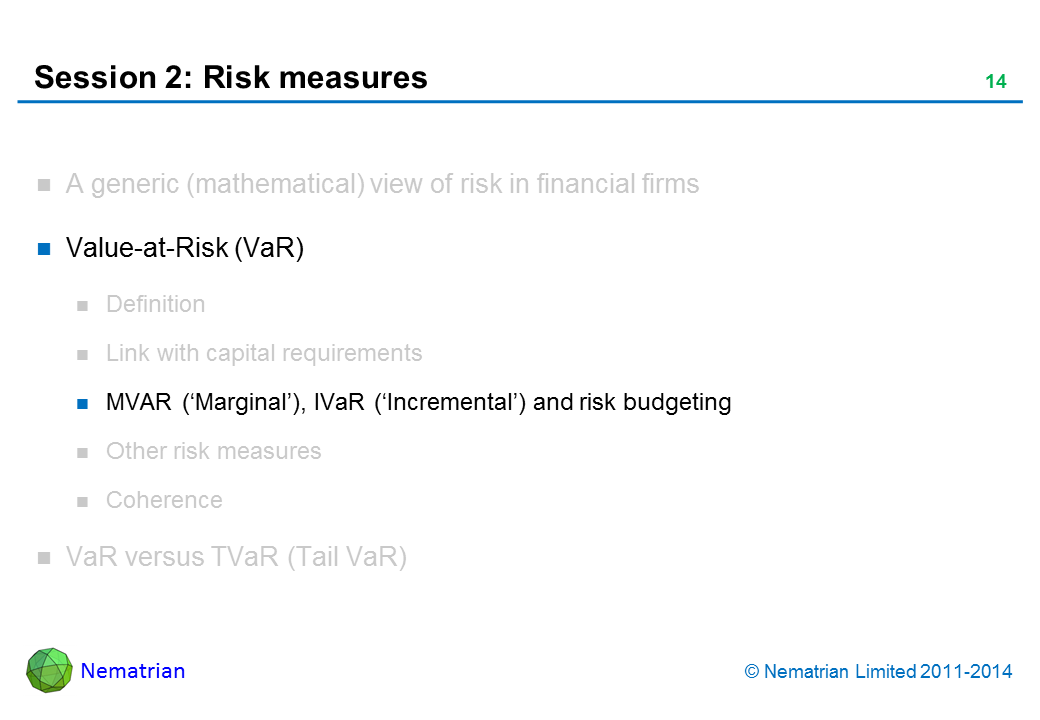Click the '© Nematrian Limited 2011-2014' copyright text
This screenshot has width=1040, height=720.
point(879,672)
